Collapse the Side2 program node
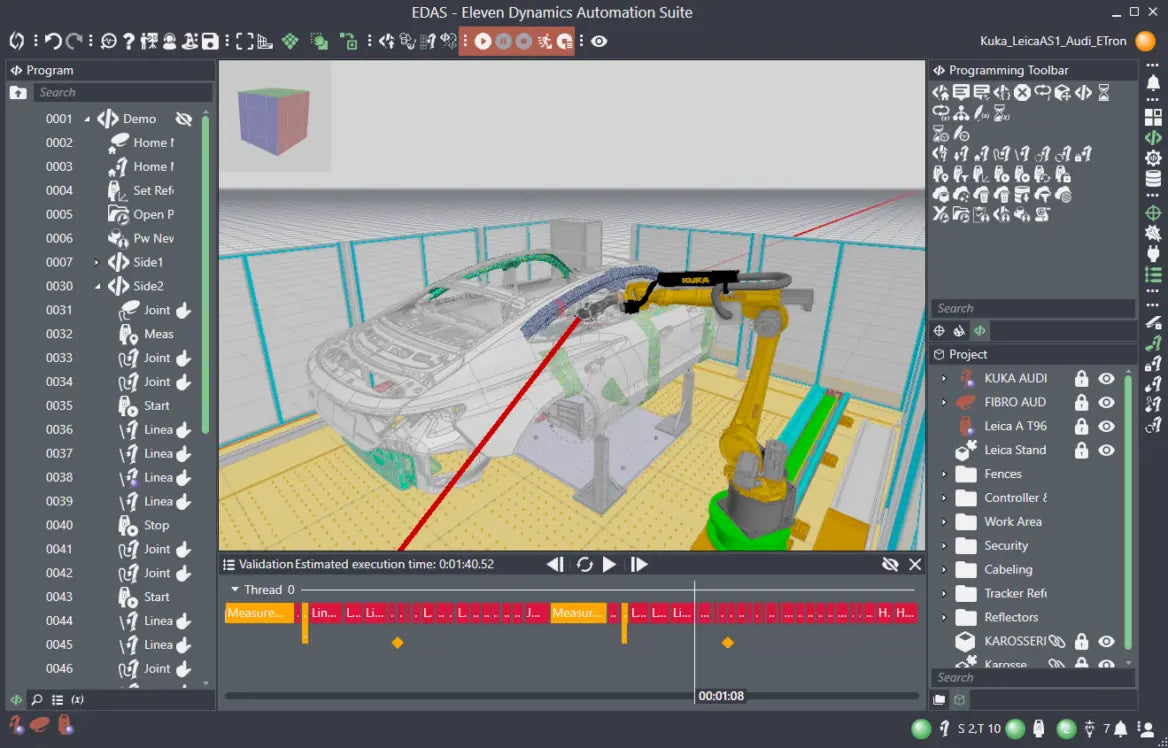Viewport: 1168px width, 748px height. coord(97,286)
